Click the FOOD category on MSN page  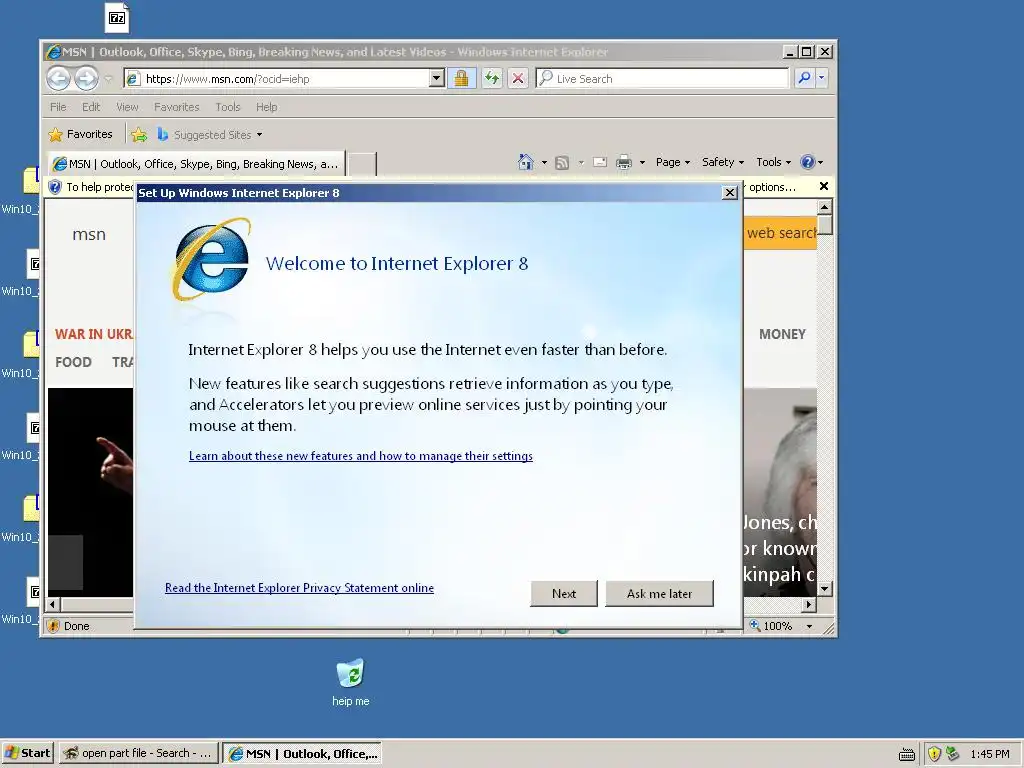click(73, 362)
